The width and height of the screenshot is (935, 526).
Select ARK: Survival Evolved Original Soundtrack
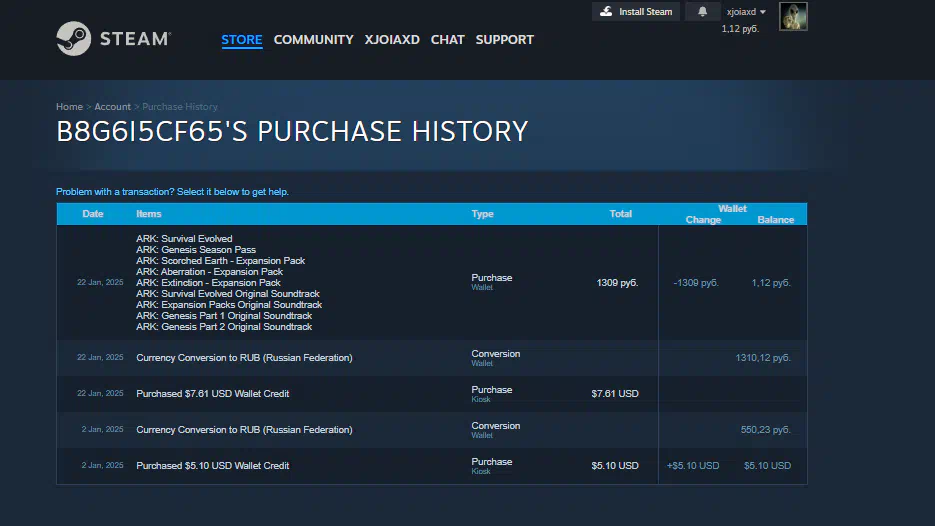tap(228, 293)
